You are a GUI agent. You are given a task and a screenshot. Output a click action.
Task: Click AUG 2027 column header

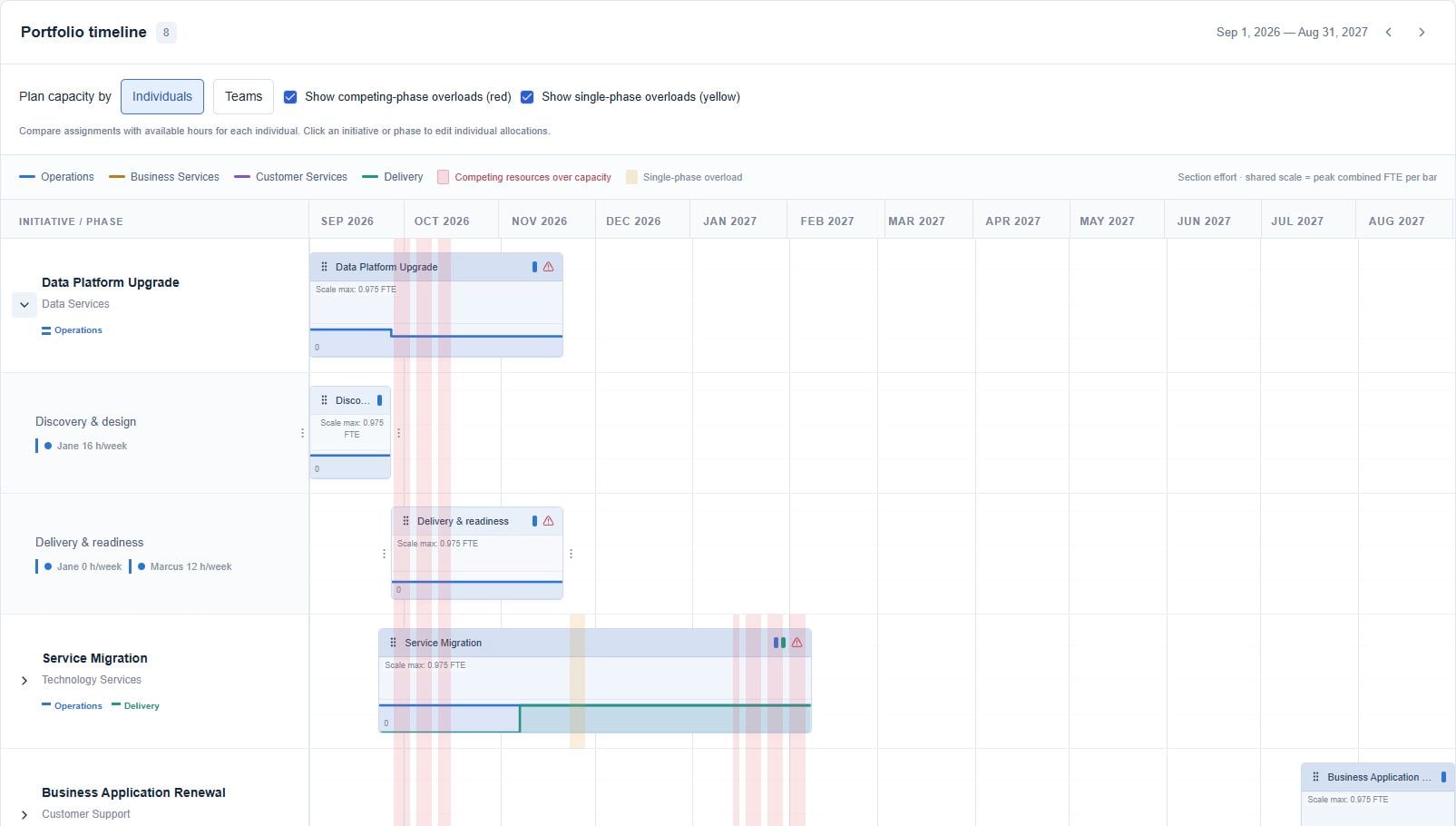tap(1396, 221)
